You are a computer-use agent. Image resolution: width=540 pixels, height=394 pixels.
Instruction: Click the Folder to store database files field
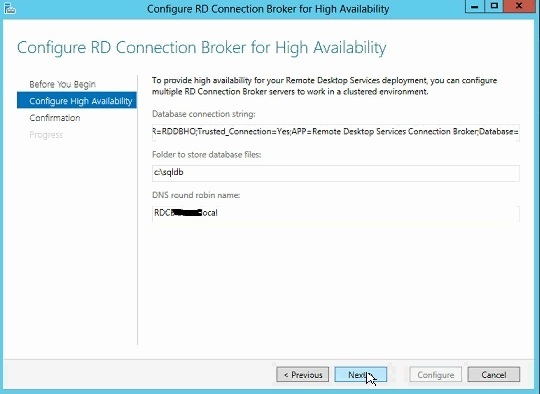pyautogui.click(x=336, y=173)
